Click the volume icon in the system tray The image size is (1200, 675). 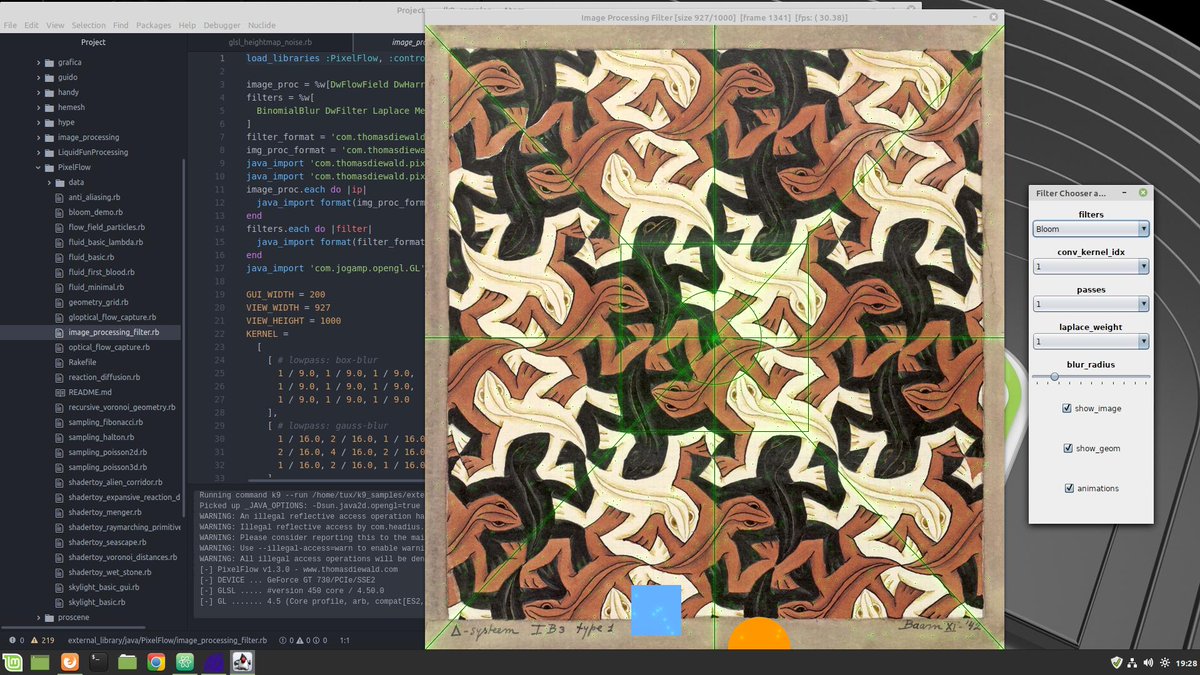point(1146,661)
